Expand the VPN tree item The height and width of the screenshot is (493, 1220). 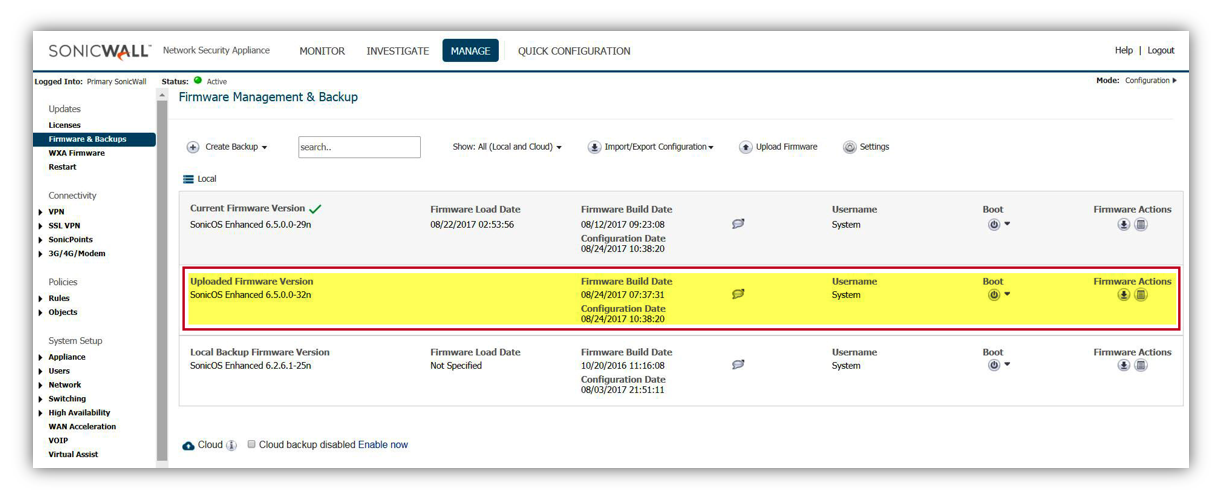pos(41,212)
